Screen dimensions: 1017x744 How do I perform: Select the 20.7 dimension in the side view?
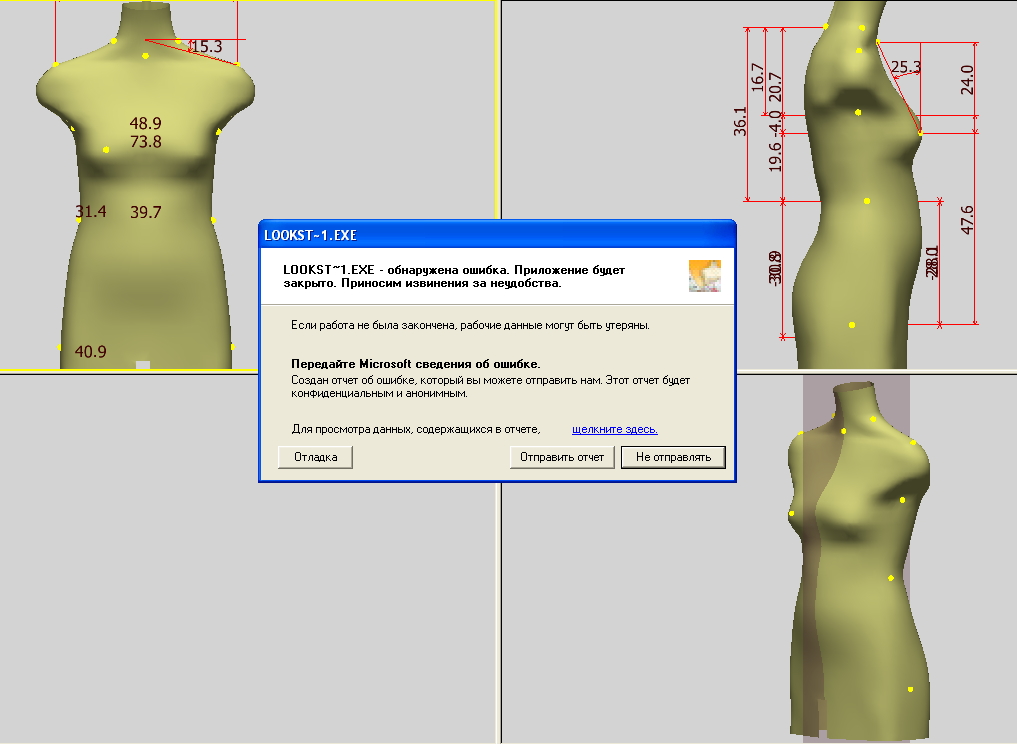pyautogui.click(x=774, y=87)
